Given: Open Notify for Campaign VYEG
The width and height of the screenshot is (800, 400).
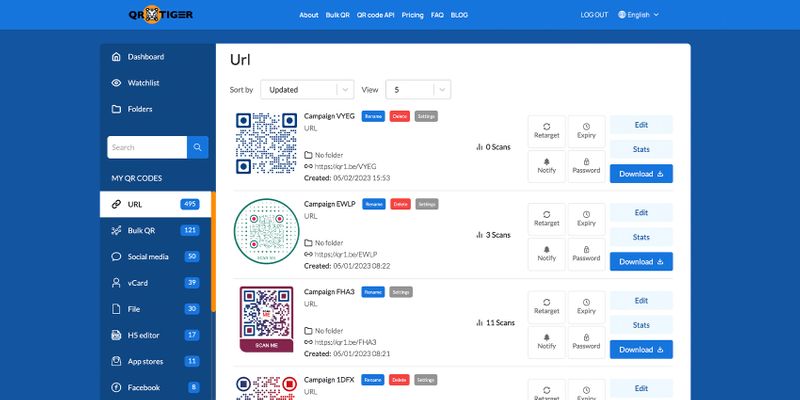Looking at the screenshot, I should point(546,166).
